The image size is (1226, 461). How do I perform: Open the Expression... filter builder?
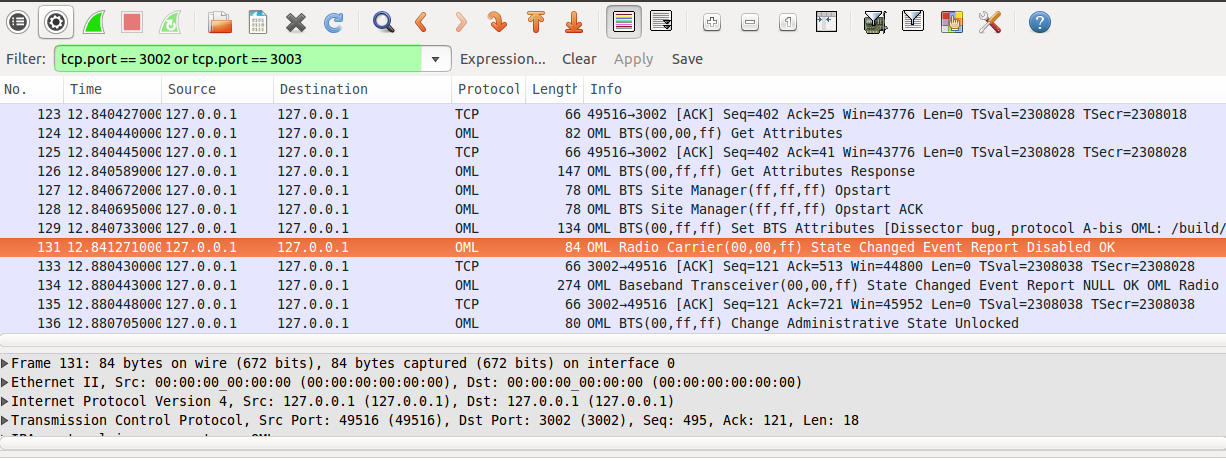[x=503, y=59]
